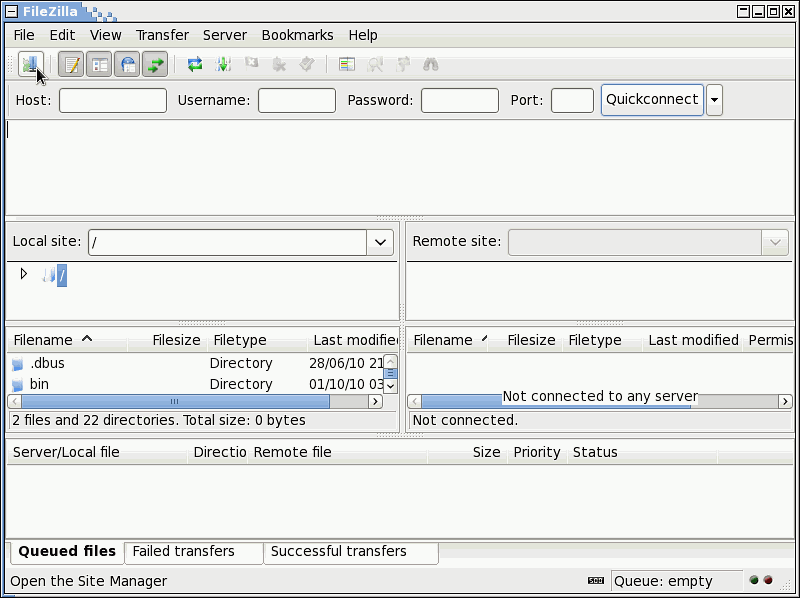Open the window menu icon in title bar
This screenshot has height=598, width=800.
pos(11,11)
